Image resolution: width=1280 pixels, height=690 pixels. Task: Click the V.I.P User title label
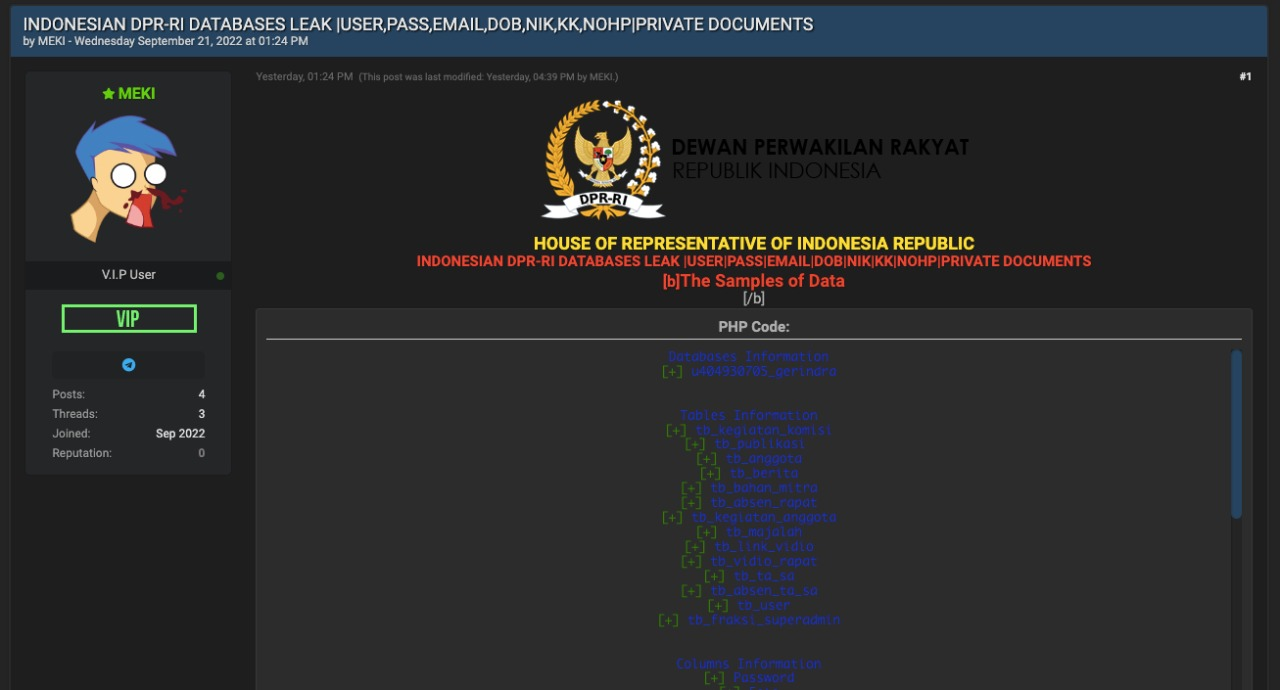pos(128,275)
